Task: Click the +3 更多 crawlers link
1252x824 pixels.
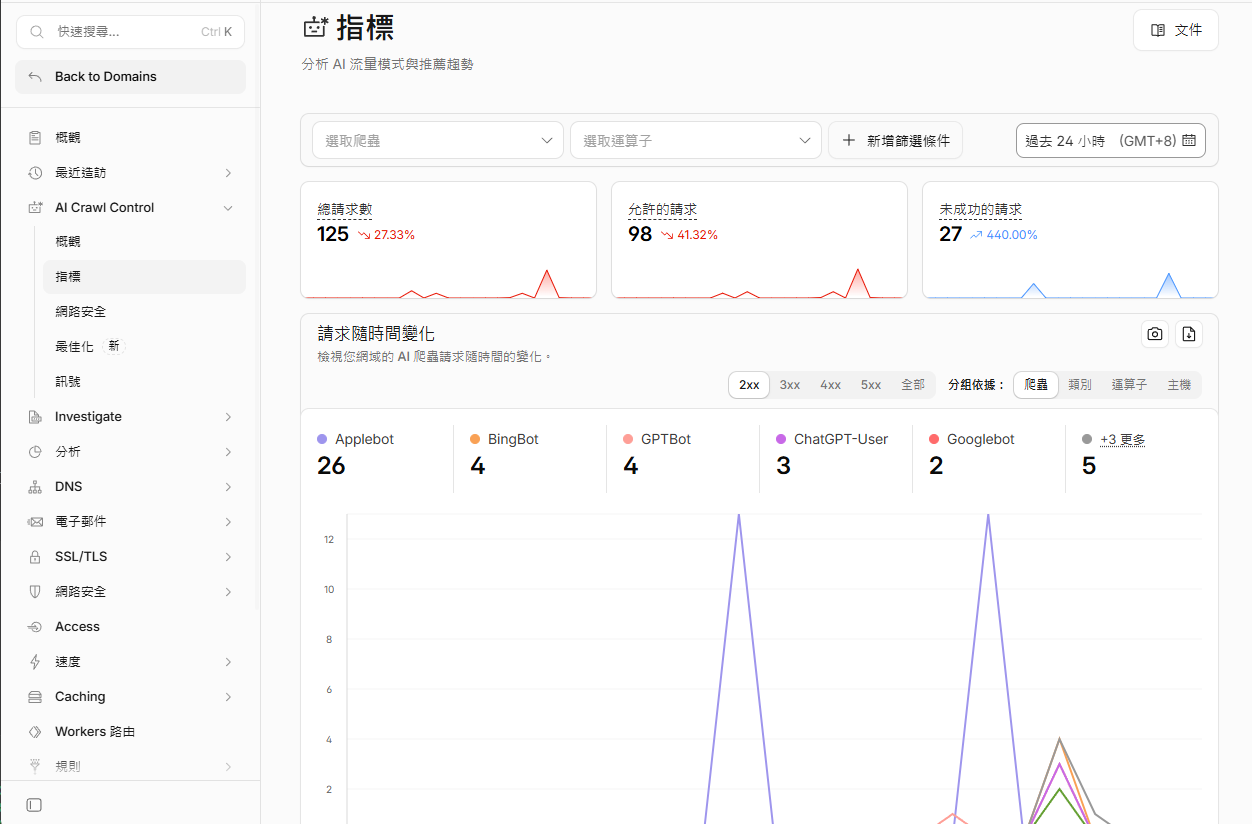Action: pyautogui.click(x=1122, y=439)
